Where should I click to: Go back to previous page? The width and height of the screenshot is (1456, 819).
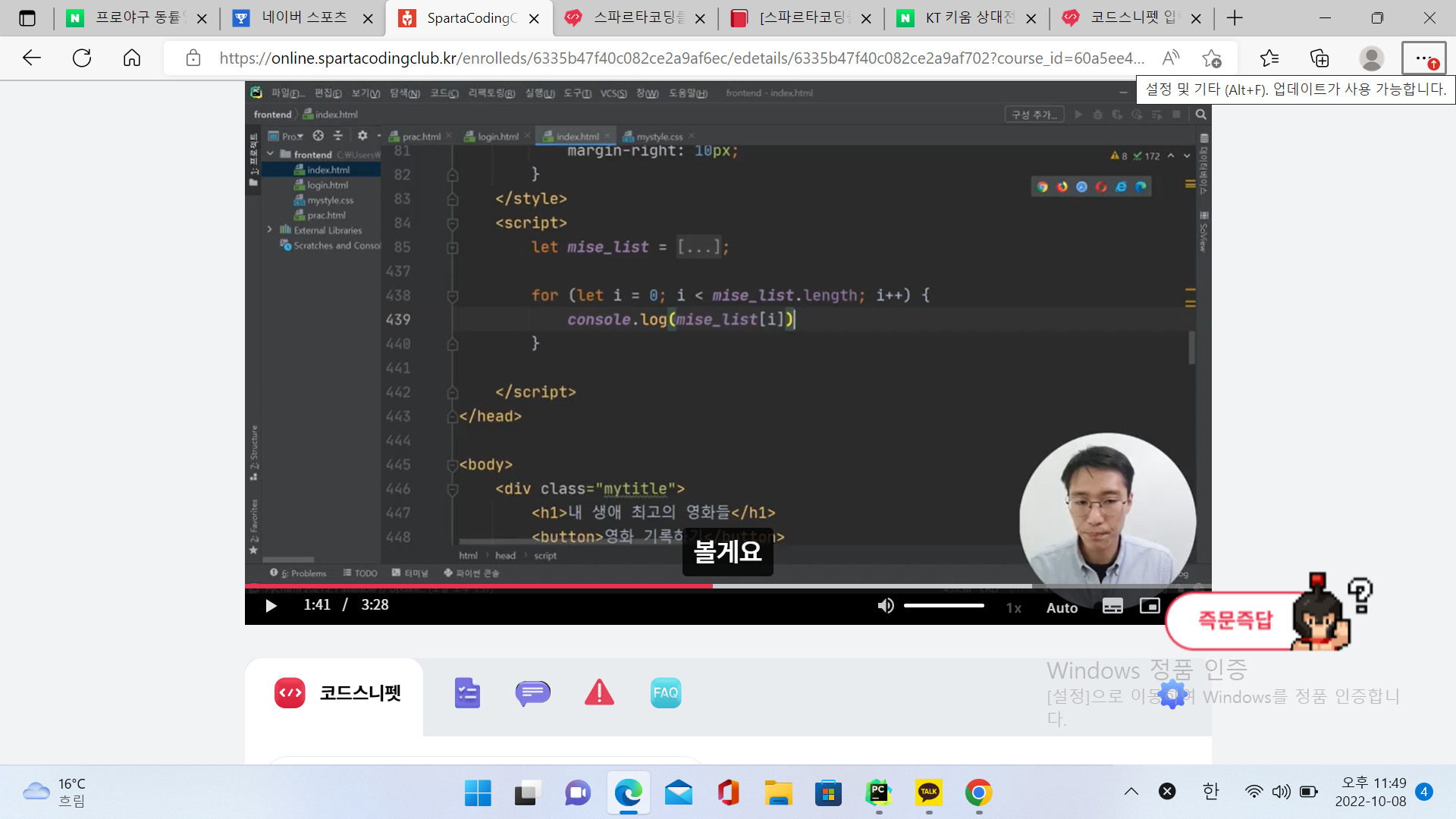coord(32,58)
